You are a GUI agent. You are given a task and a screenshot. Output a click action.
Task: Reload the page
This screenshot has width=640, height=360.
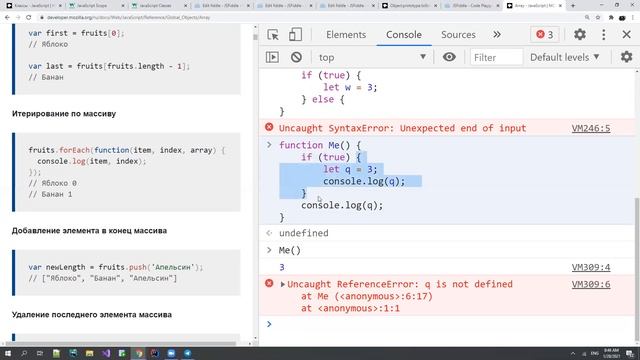point(29,18)
